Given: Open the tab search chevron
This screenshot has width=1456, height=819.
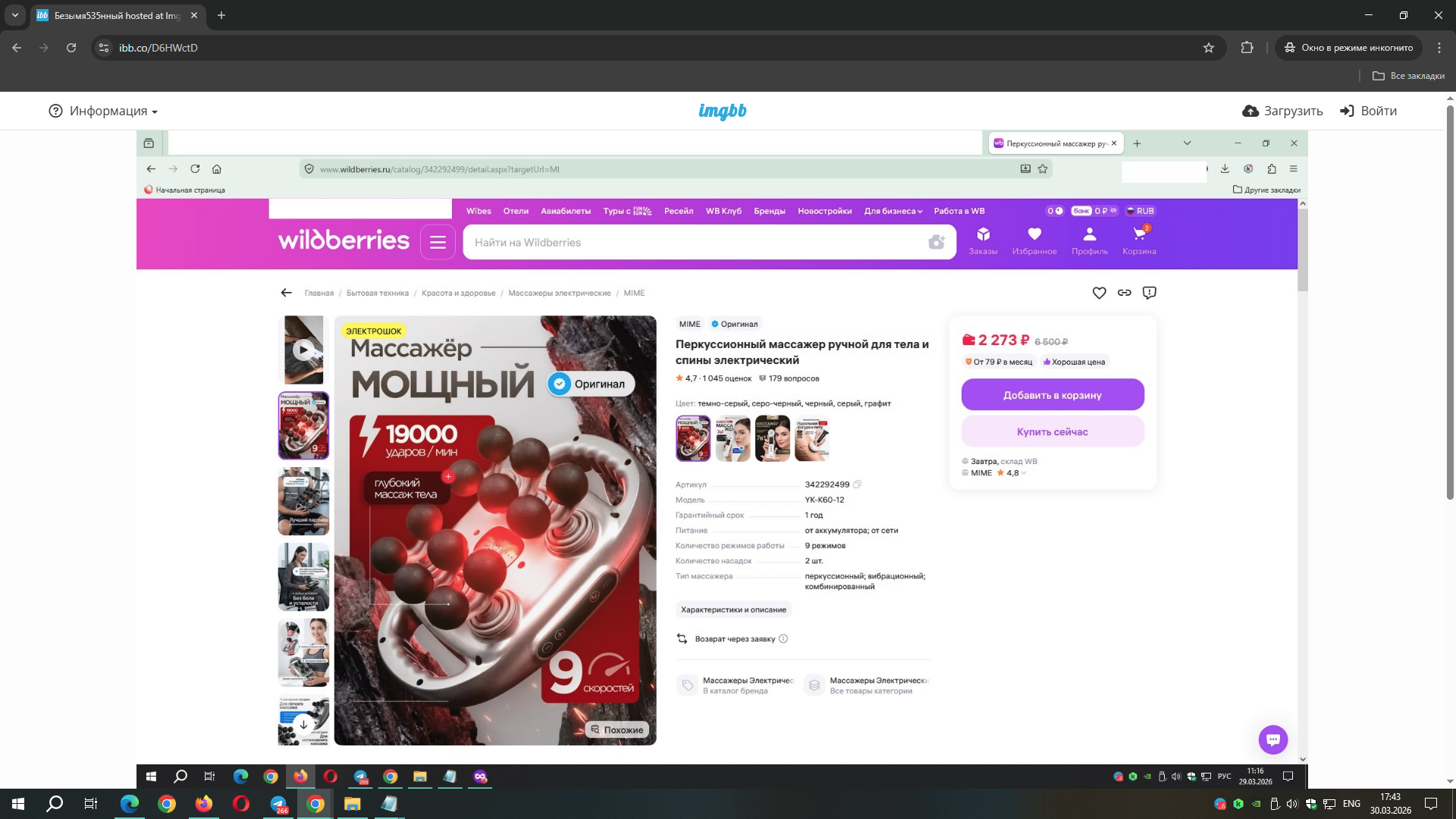Looking at the screenshot, I should [14, 15].
